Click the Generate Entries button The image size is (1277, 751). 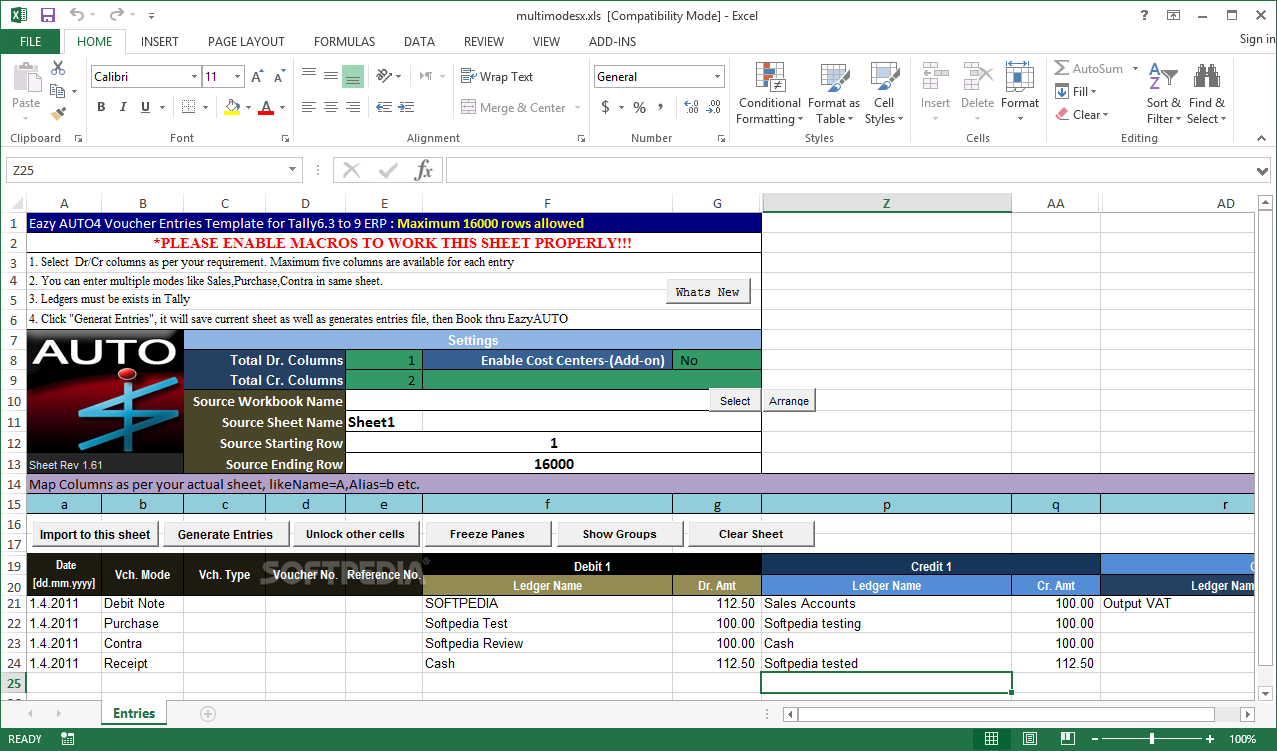(225, 534)
